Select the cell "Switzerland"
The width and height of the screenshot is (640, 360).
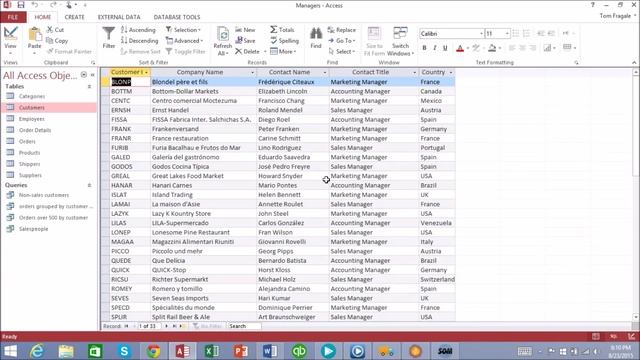[x=437, y=279]
